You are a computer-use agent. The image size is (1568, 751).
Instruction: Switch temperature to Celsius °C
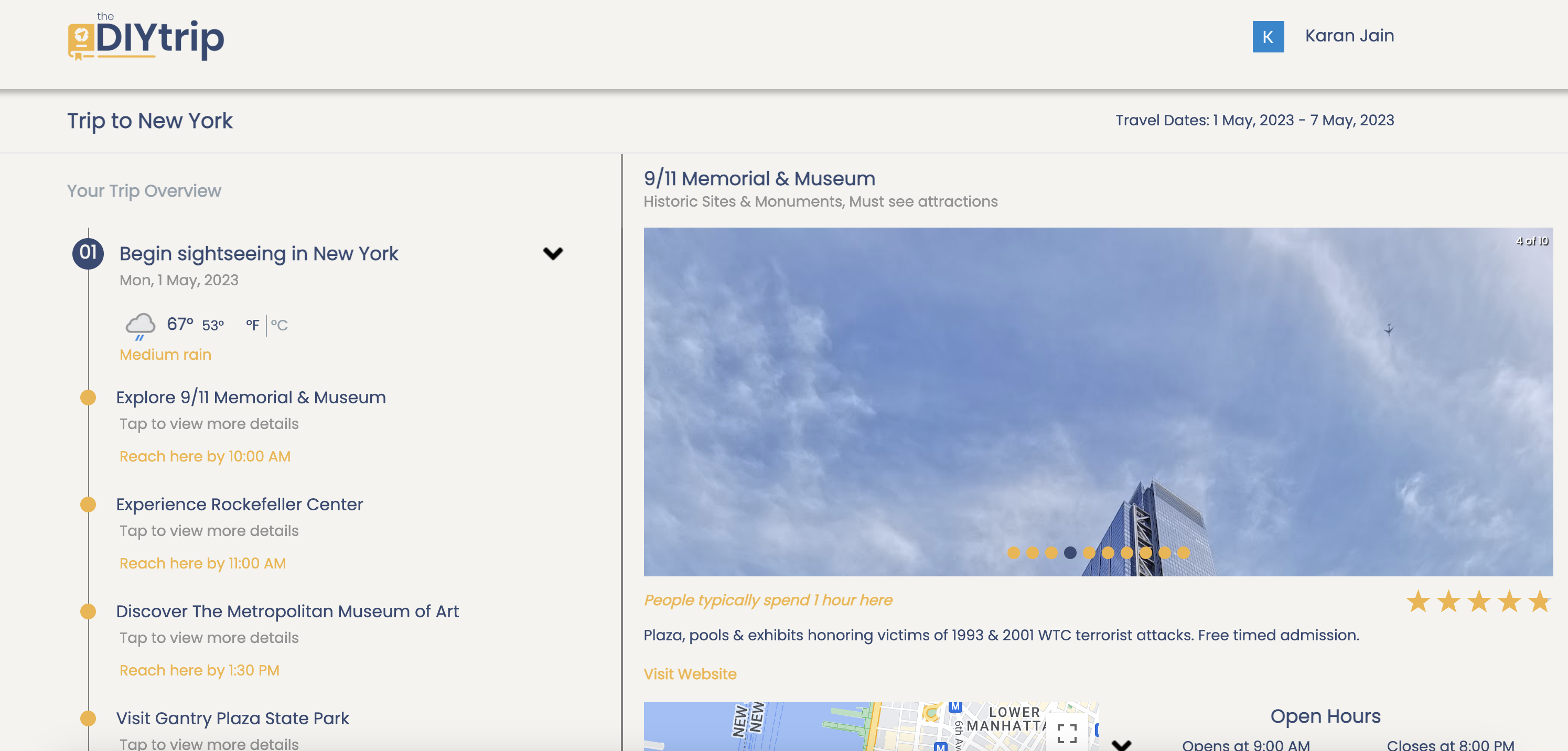[280, 325]
